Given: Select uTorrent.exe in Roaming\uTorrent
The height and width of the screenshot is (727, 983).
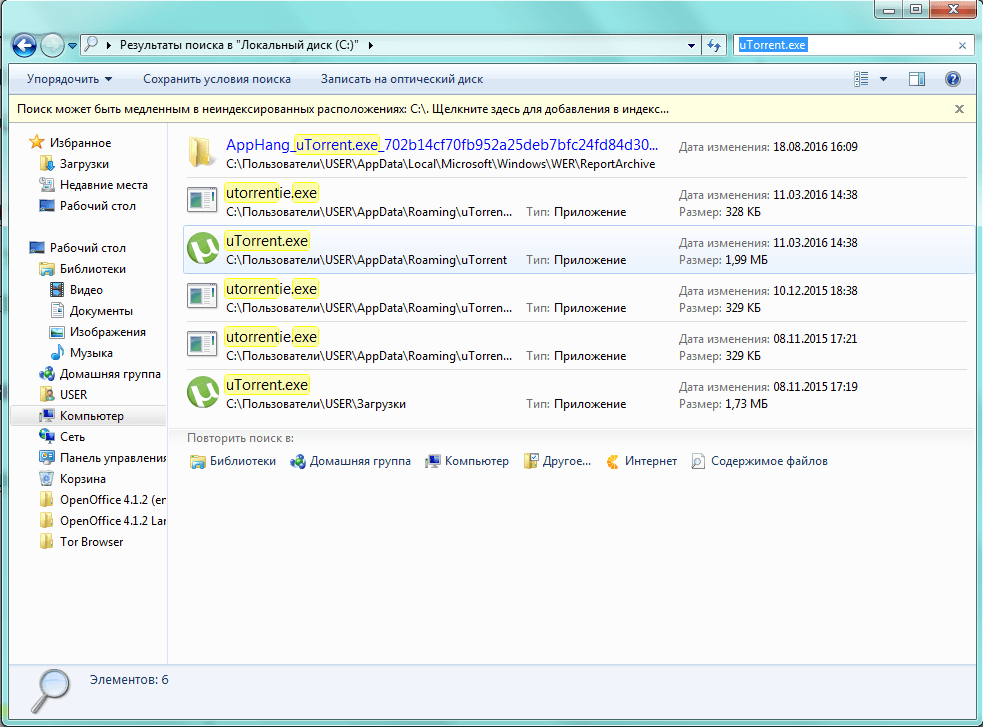Looking at the screenshot, I should point(579,250).
